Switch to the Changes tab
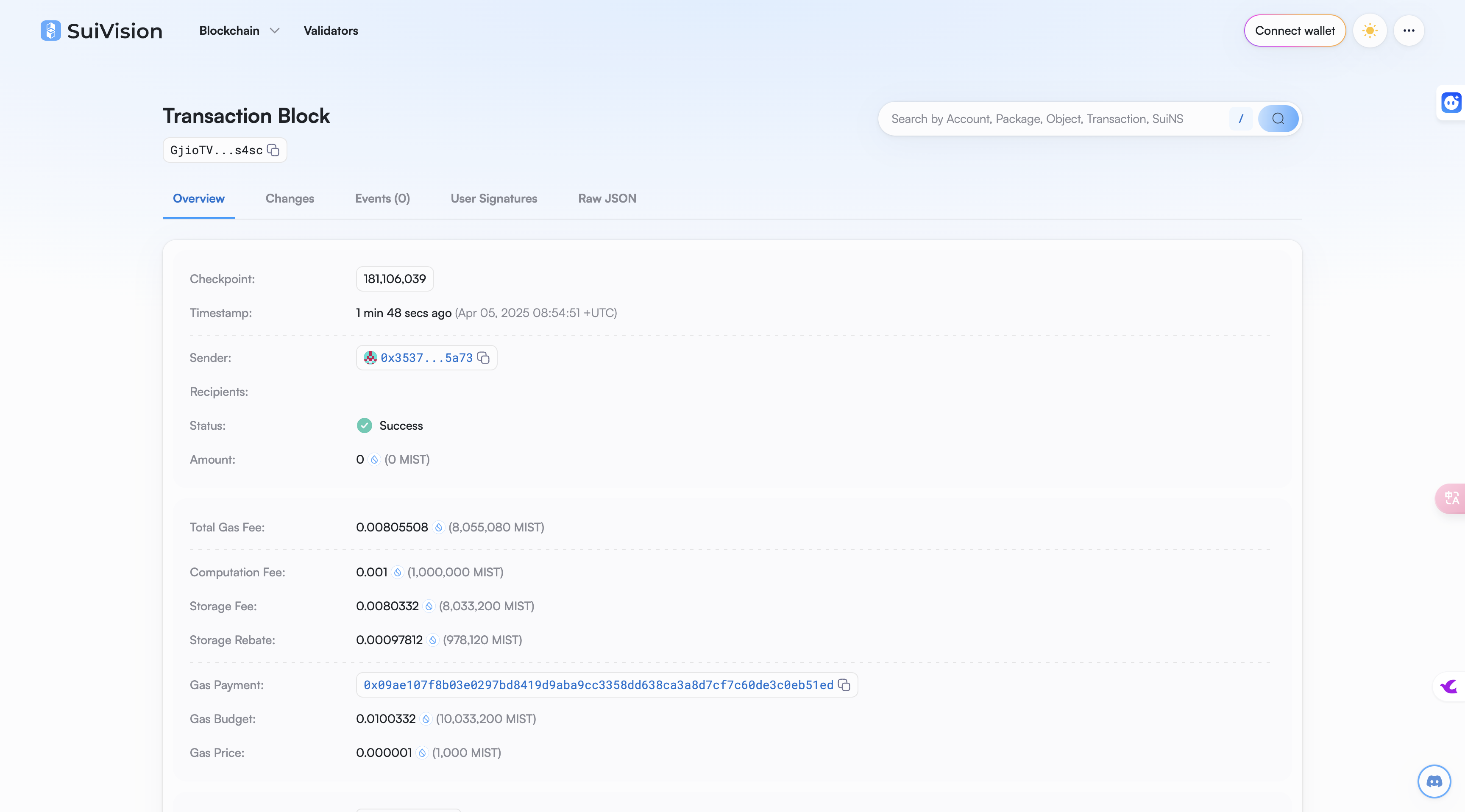Viewport: 1465px width, 812px height. (x=290, y=198)
